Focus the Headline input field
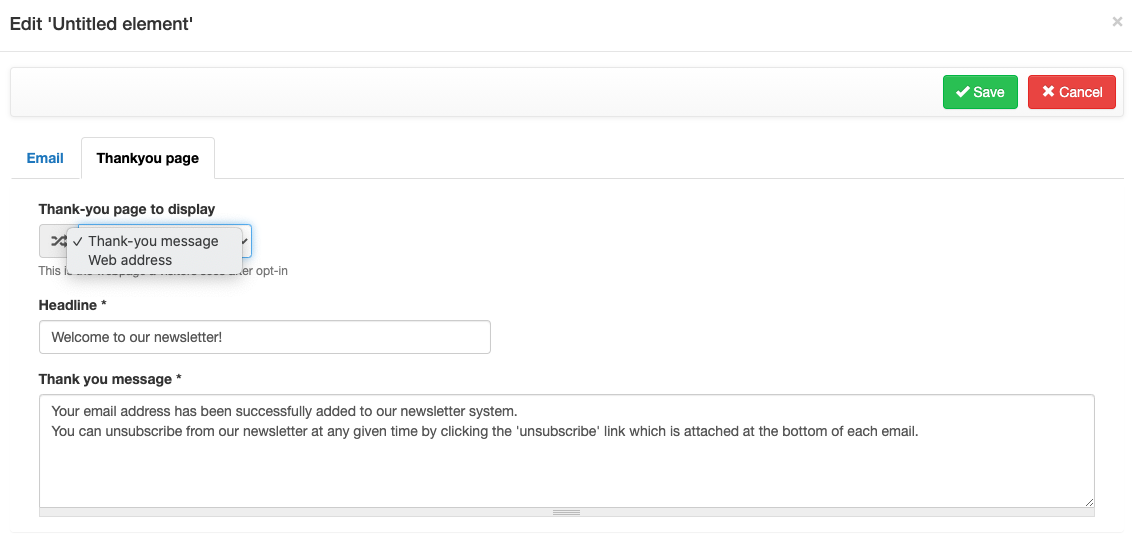1132x543 pixels. coord(264,337)
